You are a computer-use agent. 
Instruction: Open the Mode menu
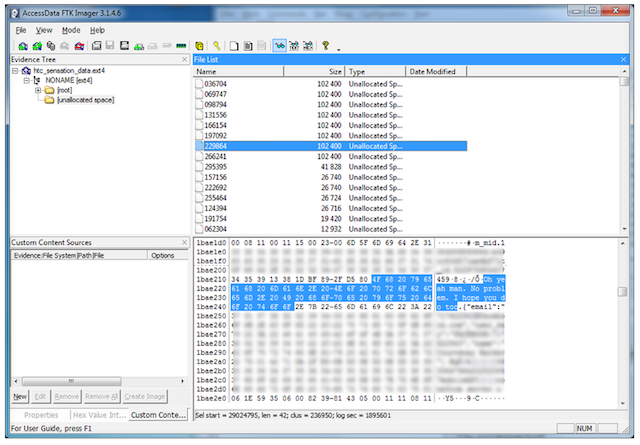coord(71,30)
